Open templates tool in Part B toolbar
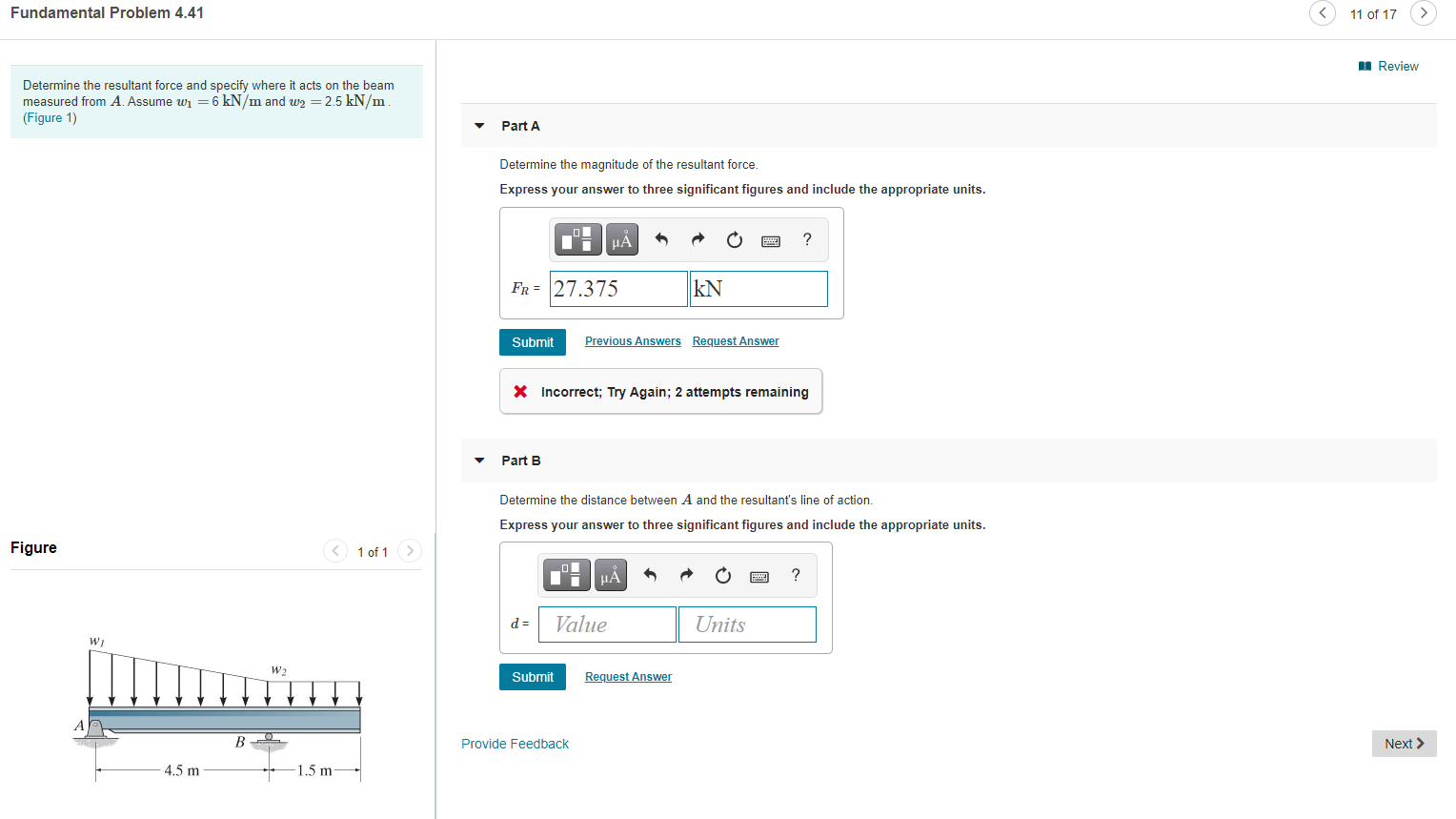 coord(567,575)
